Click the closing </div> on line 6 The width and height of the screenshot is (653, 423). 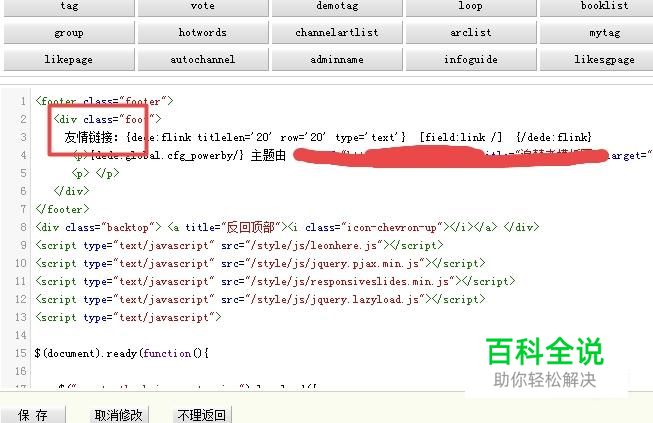pos(71,191)
